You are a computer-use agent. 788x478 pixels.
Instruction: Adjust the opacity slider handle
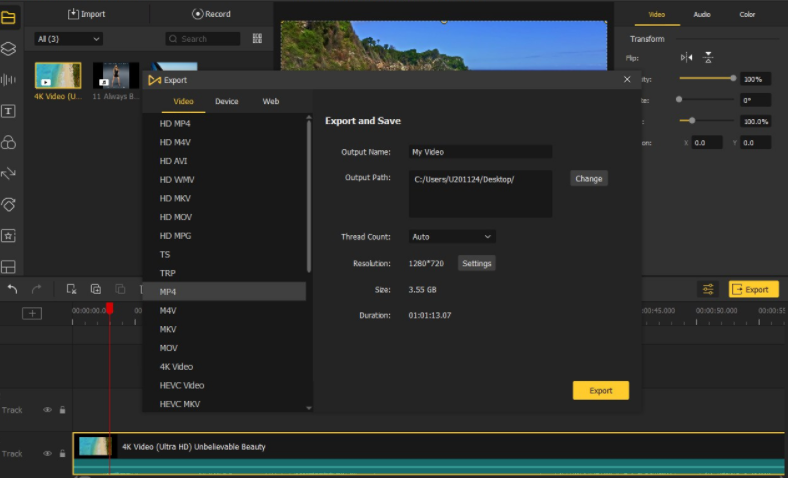[x=733, y=78]
